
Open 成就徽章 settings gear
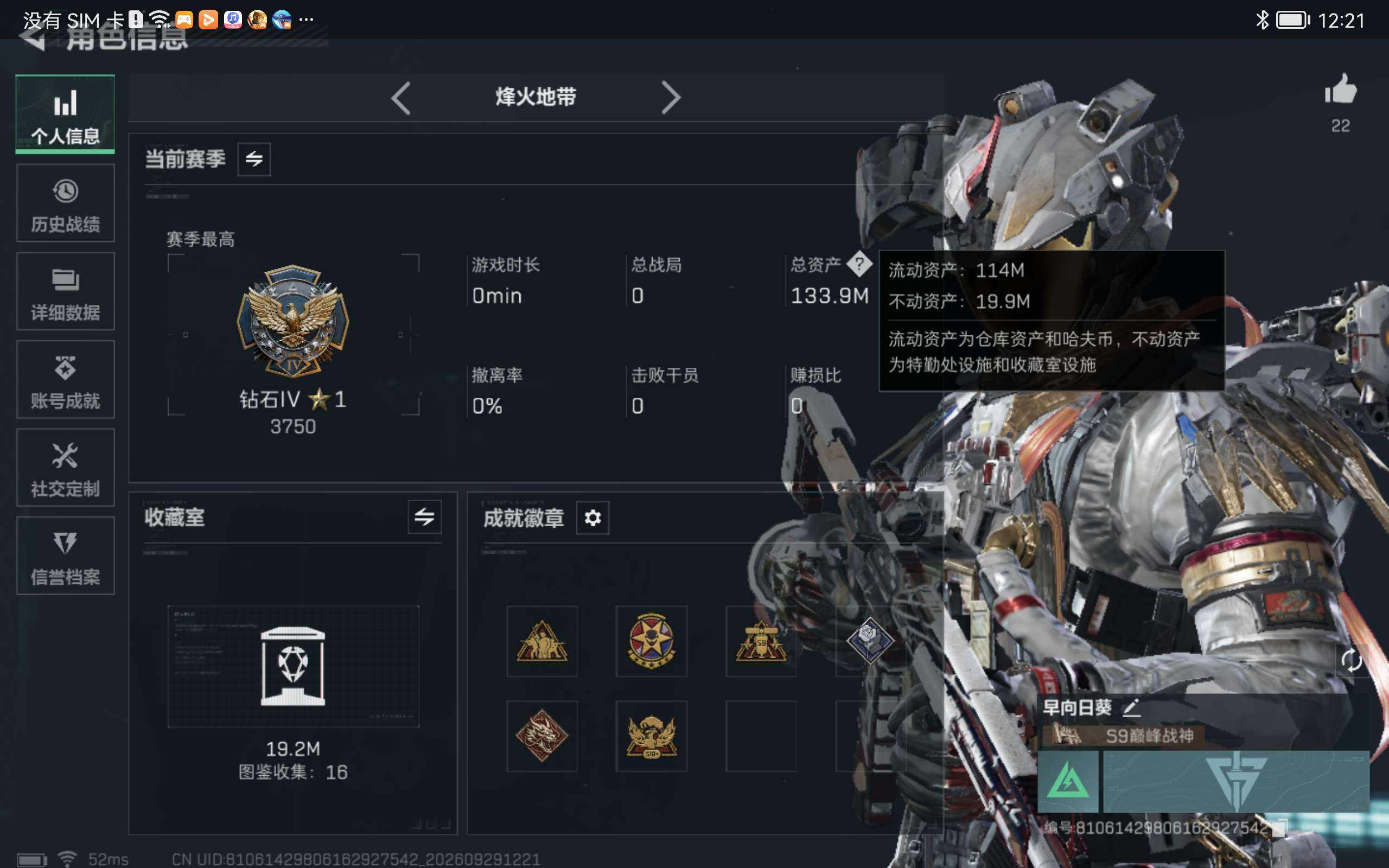click(x=592, y=518)
